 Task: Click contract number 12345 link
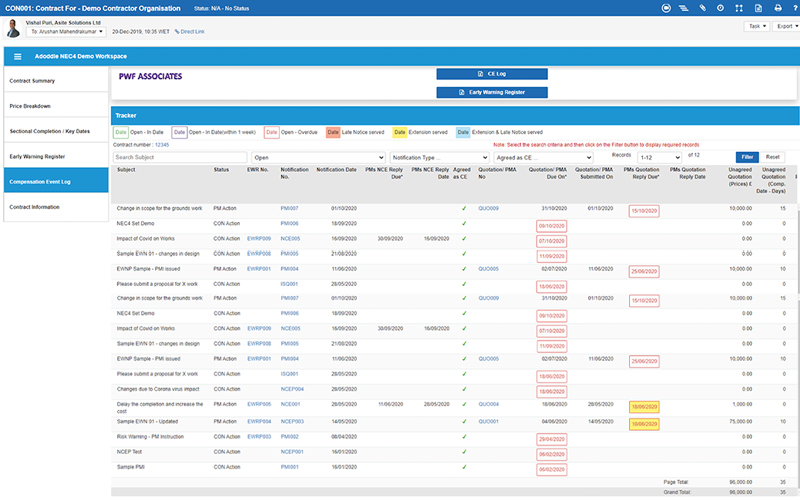coord(162,145)
